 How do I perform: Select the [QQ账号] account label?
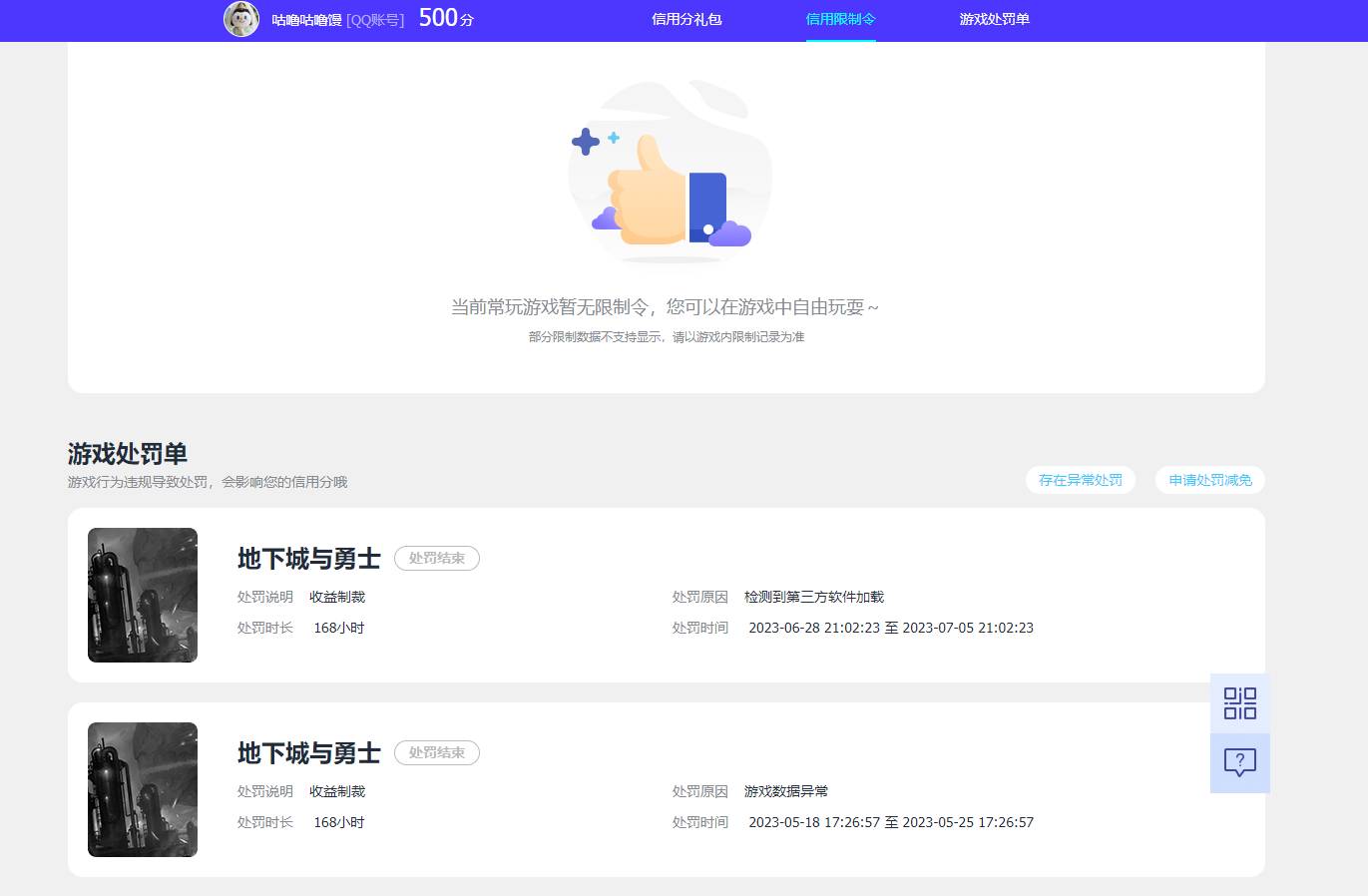click(x=374, y=19)
